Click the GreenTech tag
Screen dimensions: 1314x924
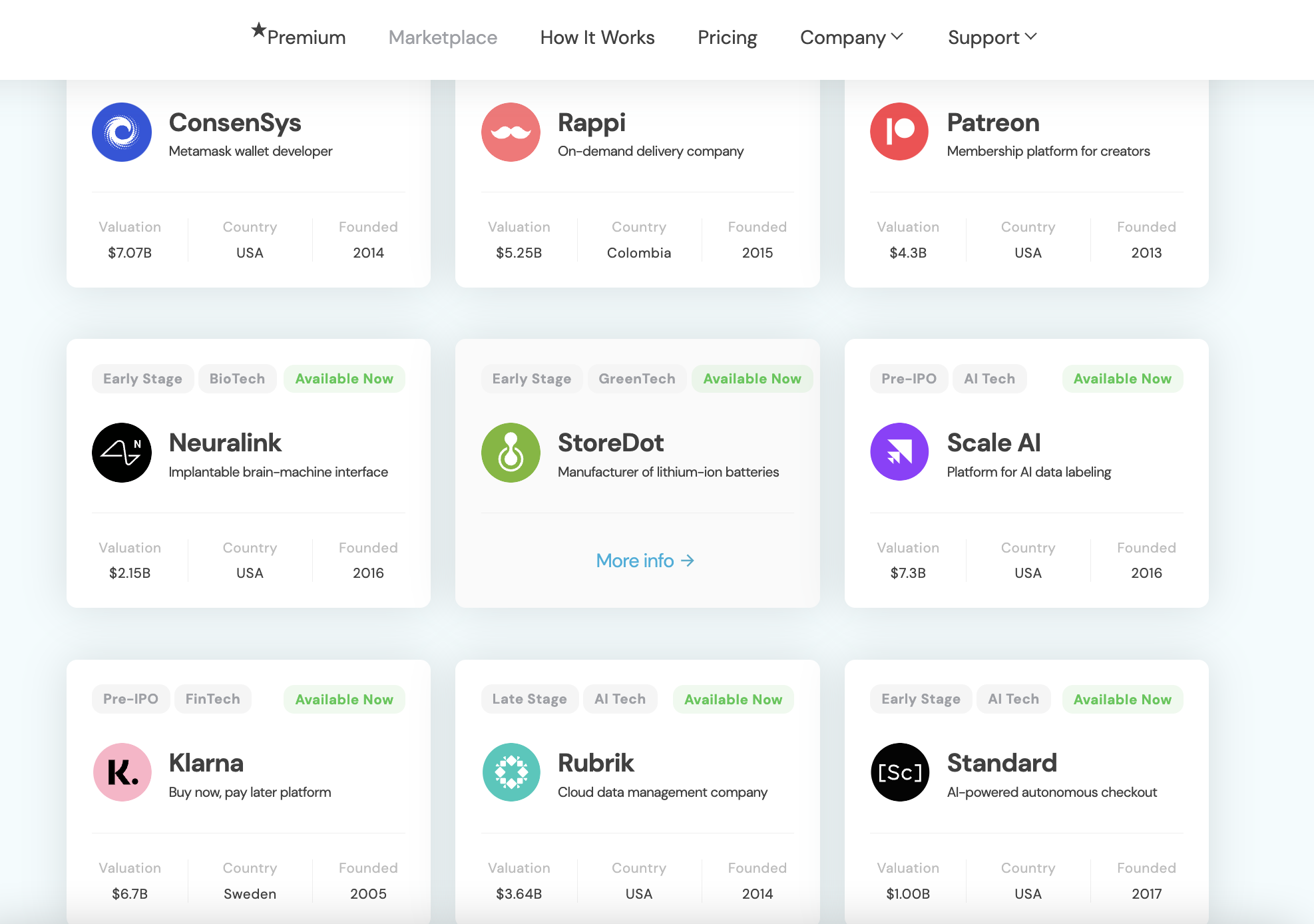click(x=636, y=379)
